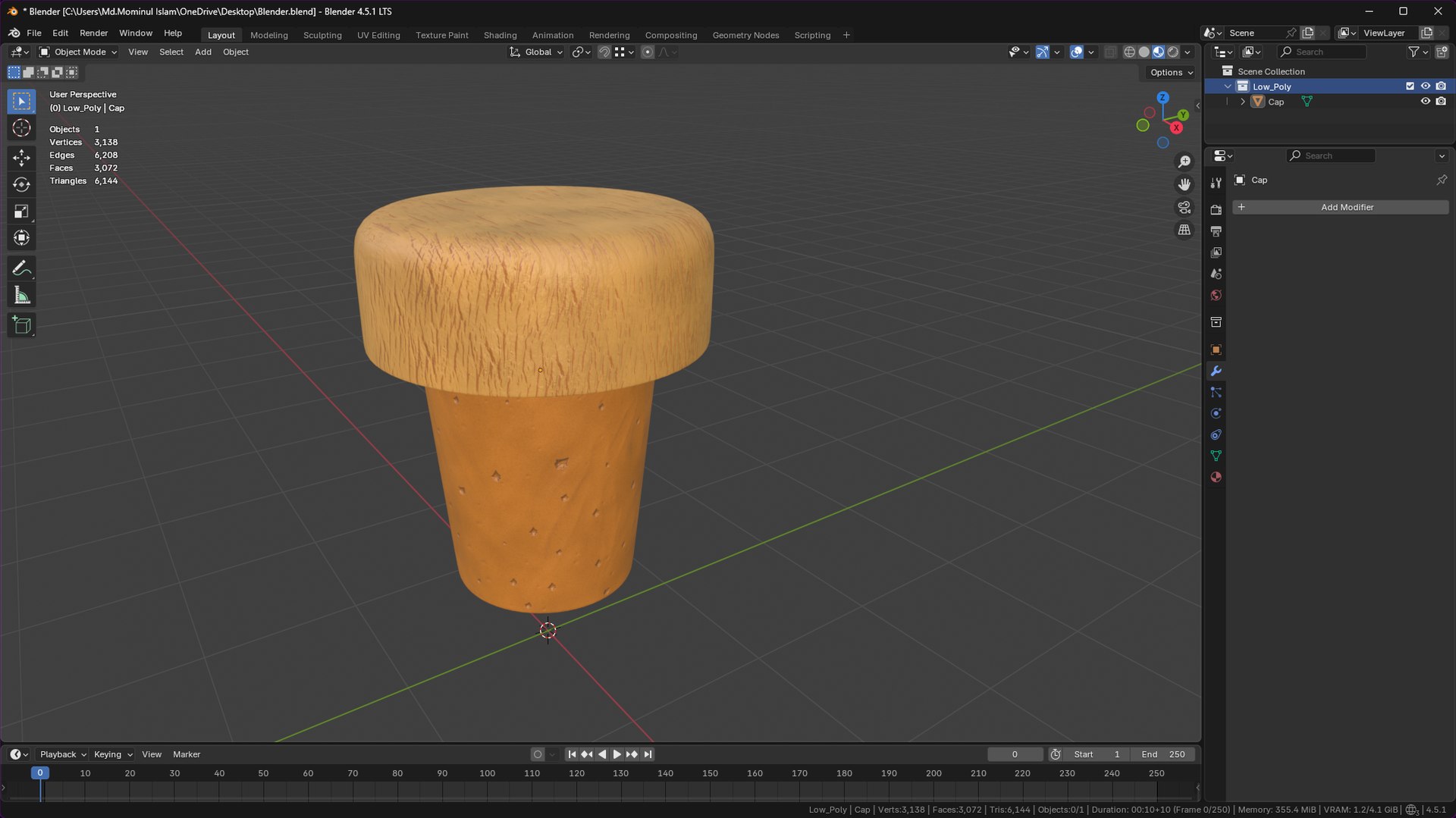The image size is (1456, 818).
Task: Open the Object Mode dropdown
Action: pyautogui.click(x=78, y=52)
